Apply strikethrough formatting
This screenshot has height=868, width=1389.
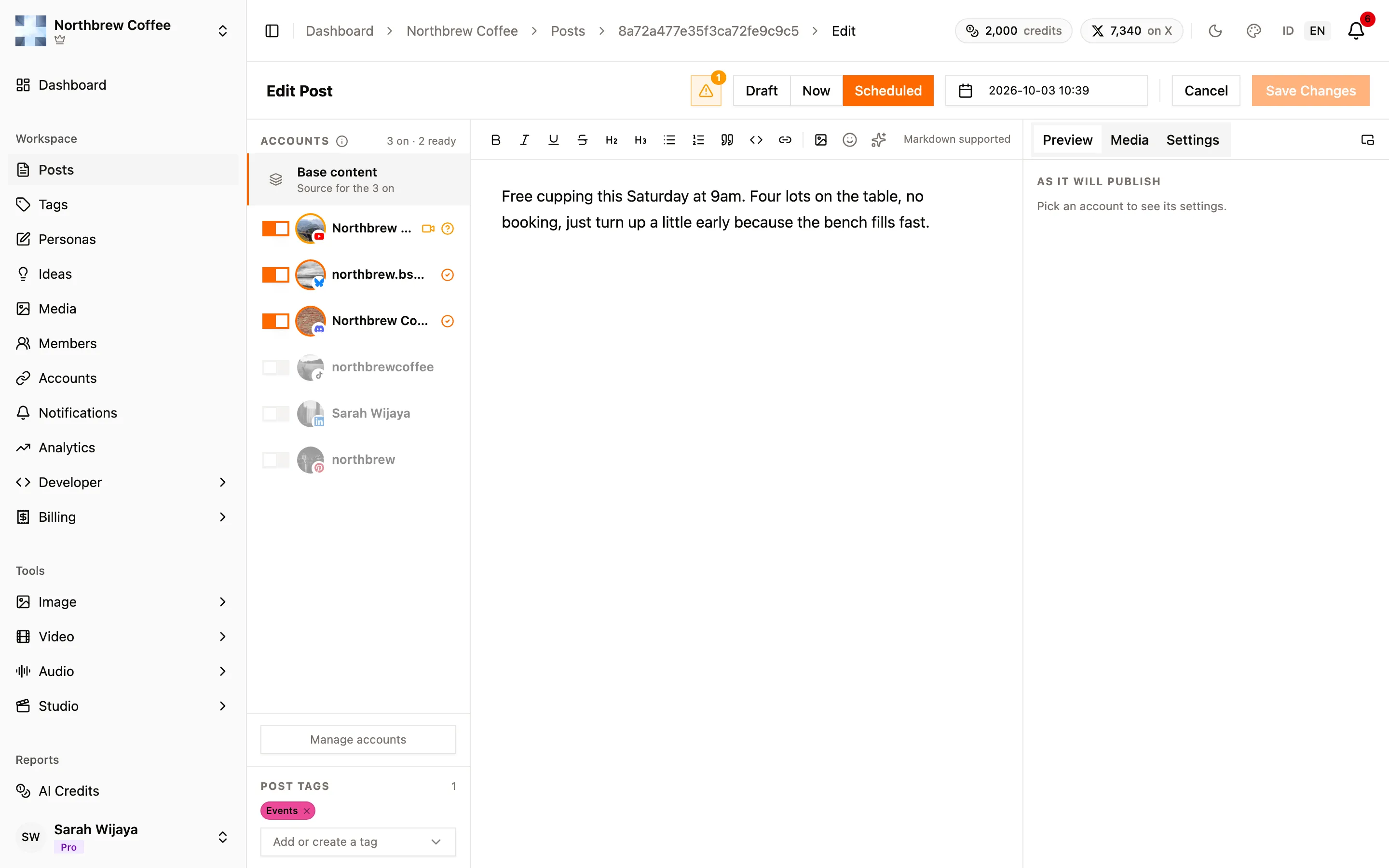pyautogui.click(x=582, y=139)
